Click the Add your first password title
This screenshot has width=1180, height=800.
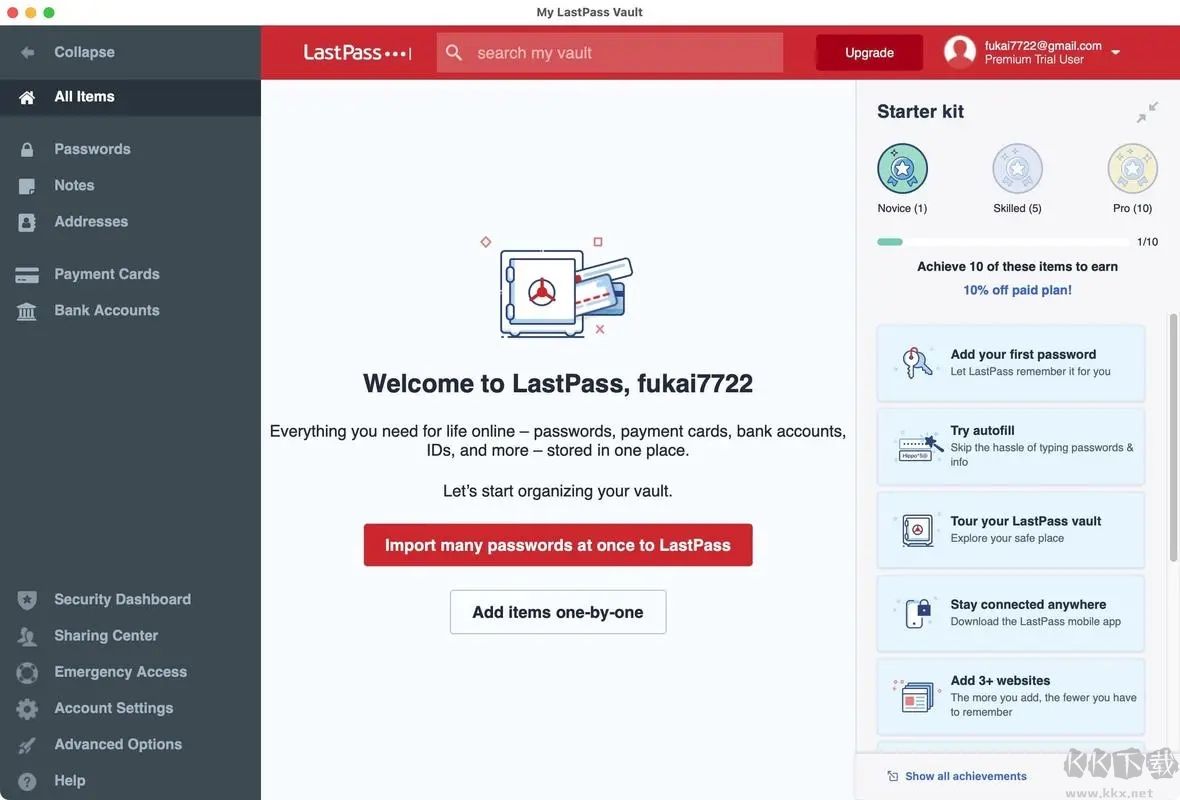click(x=1023, y=354)
